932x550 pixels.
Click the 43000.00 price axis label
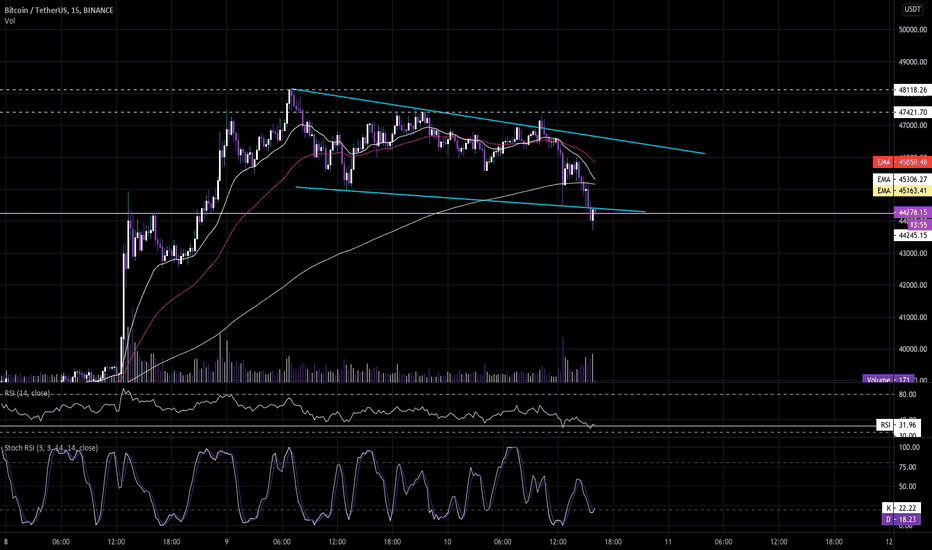913,253
